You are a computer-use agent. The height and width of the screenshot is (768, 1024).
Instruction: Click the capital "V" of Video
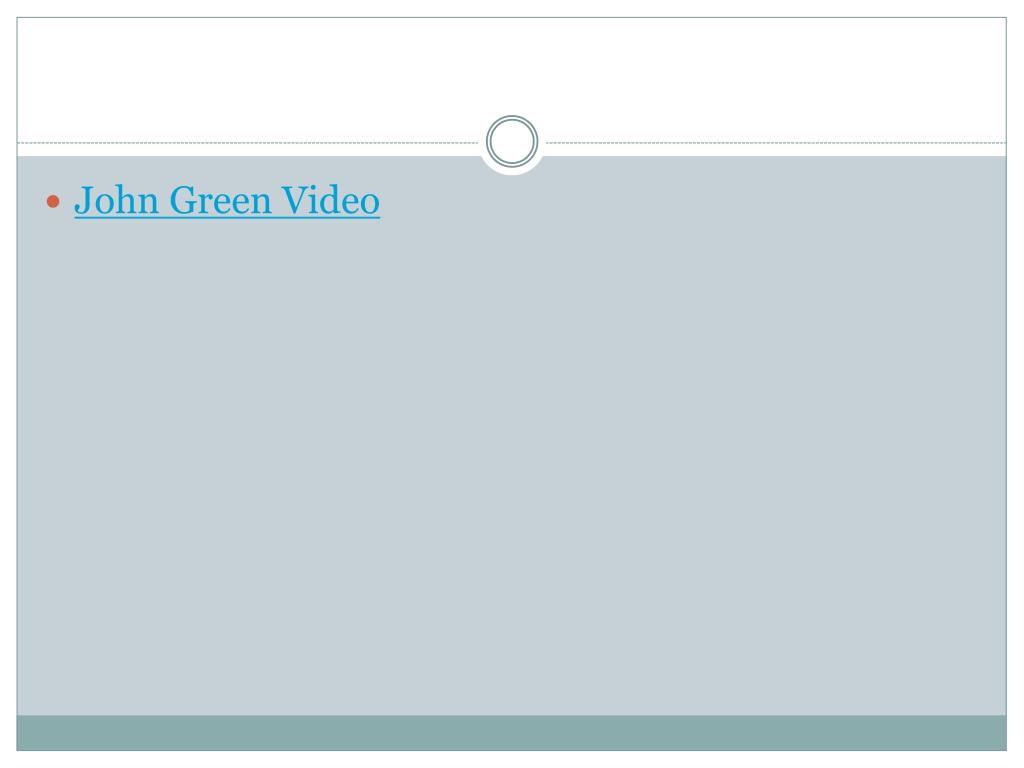294,200
